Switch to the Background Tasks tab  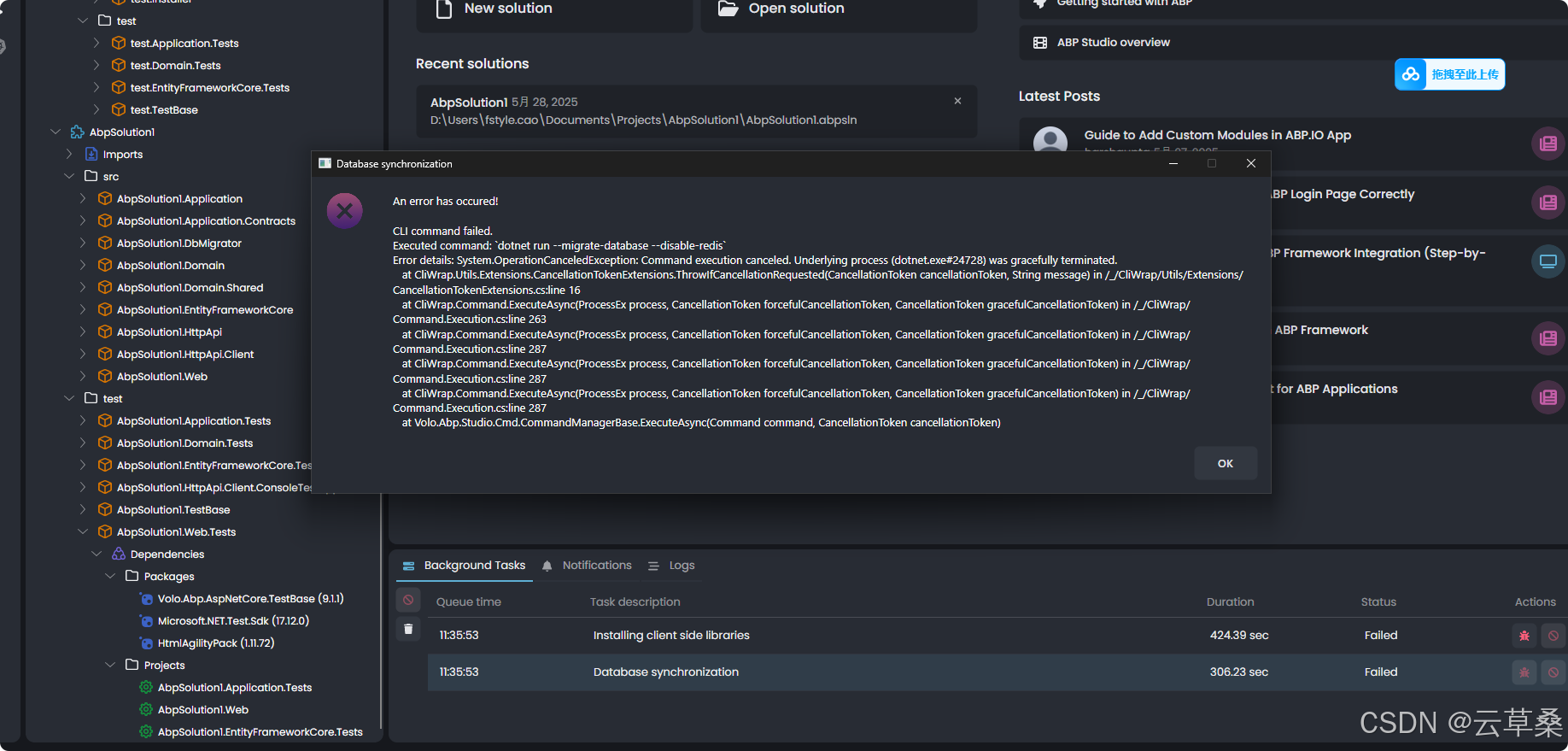465,566
